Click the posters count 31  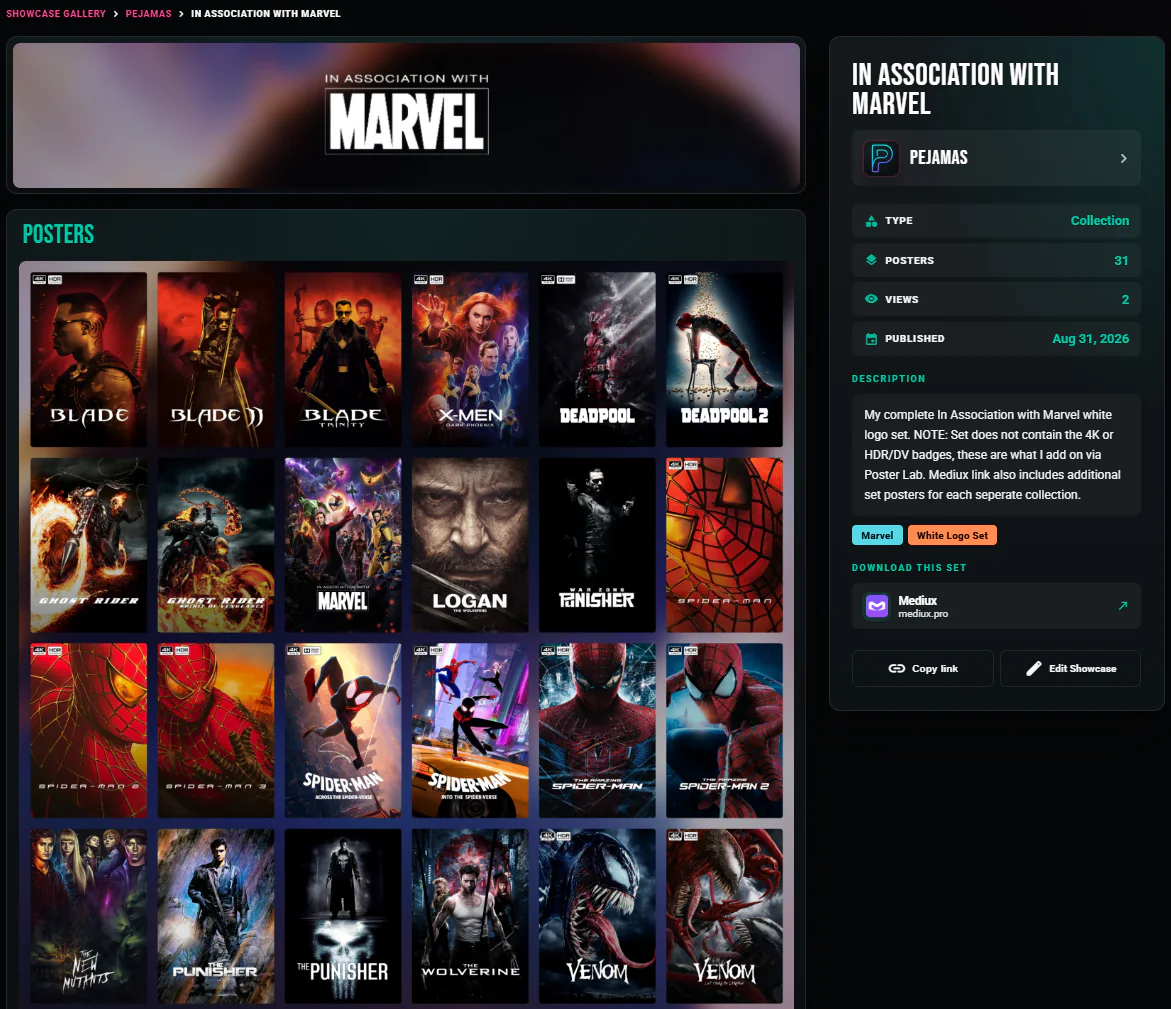click(x=1121, y=261)
